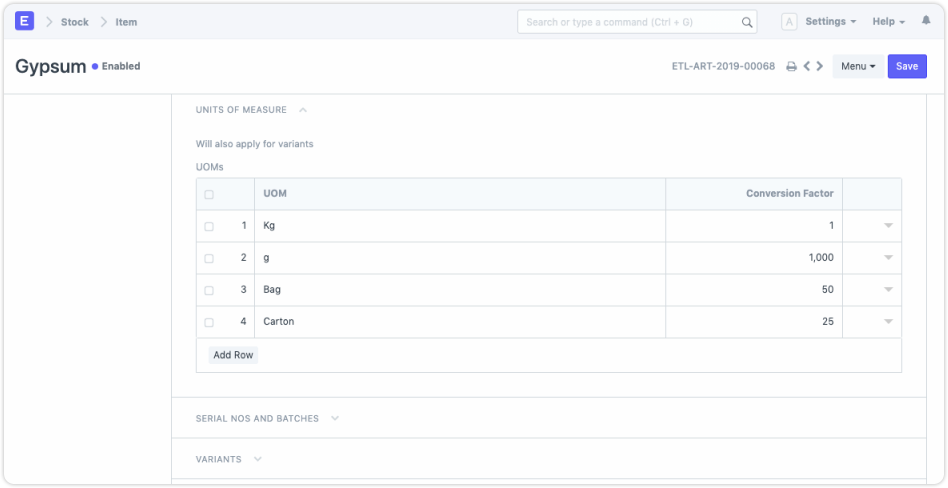Click the user avatar letter A
Screen dimensions: 948x488
click(x=789, y=22)
